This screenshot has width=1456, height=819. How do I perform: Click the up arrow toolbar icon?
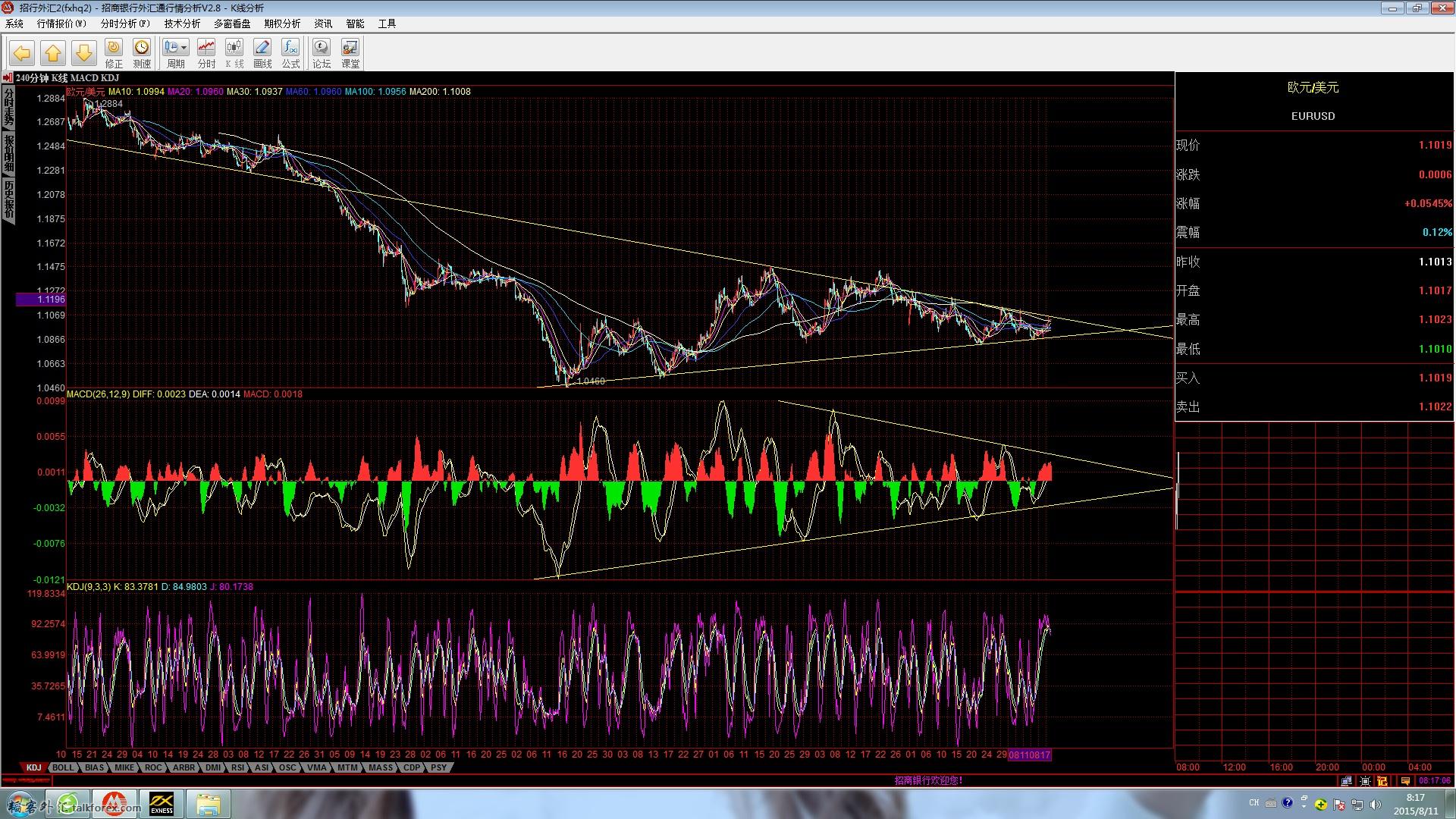[53, 53]
